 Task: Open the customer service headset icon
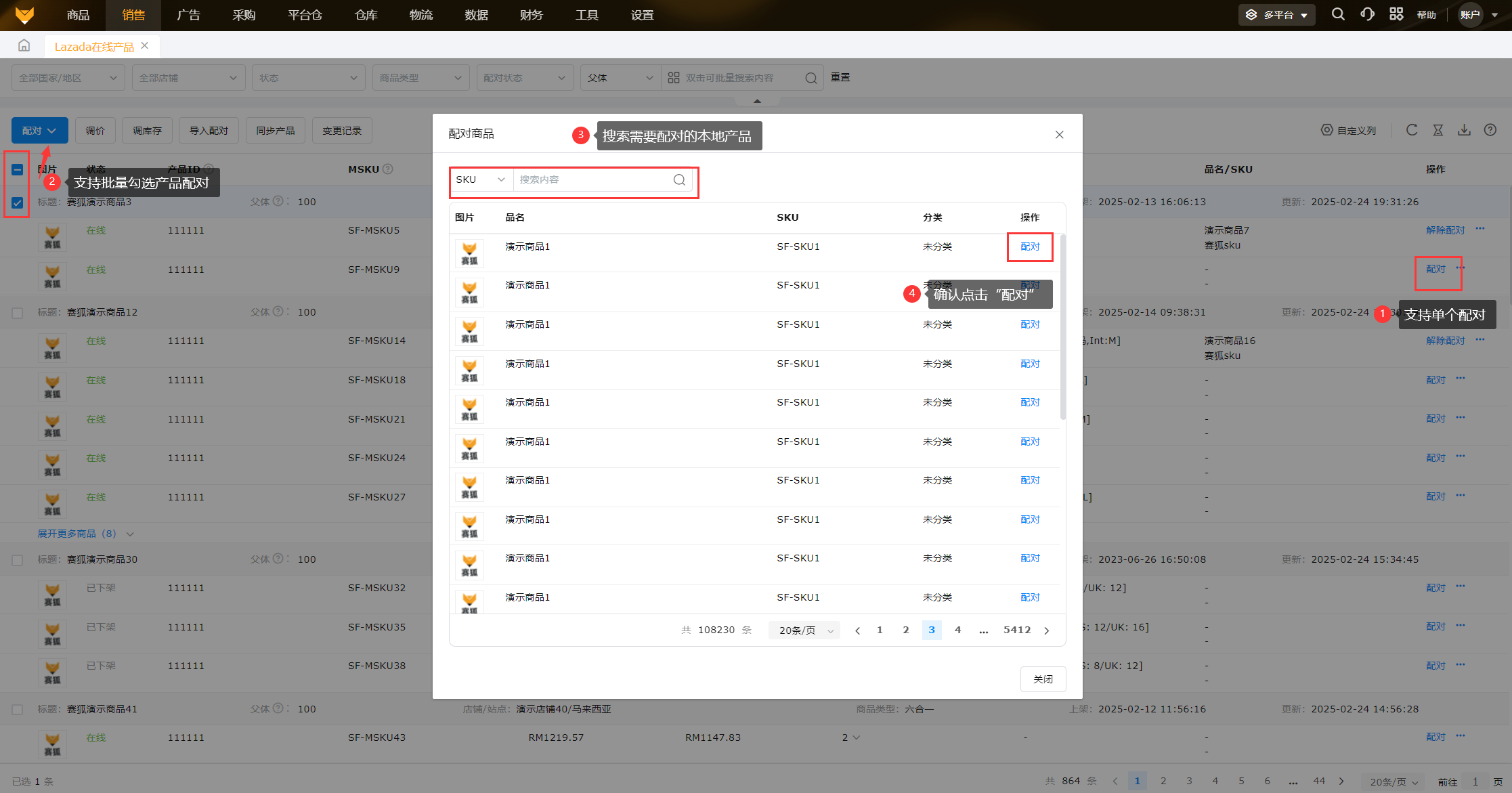pos(1367,14)
